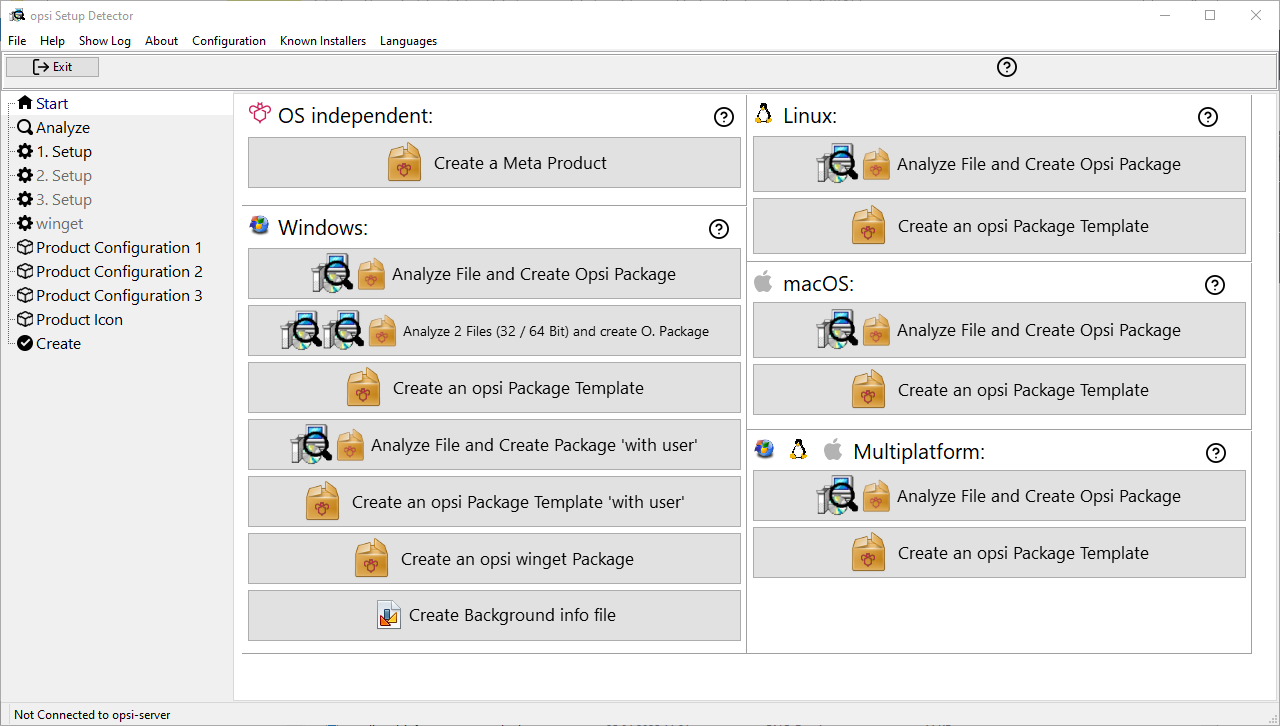The width and height of the screenshot is (1280, 726).
Task: Click the OS independent help question mark
Action: pyautogui.click(x=724, y=117)
